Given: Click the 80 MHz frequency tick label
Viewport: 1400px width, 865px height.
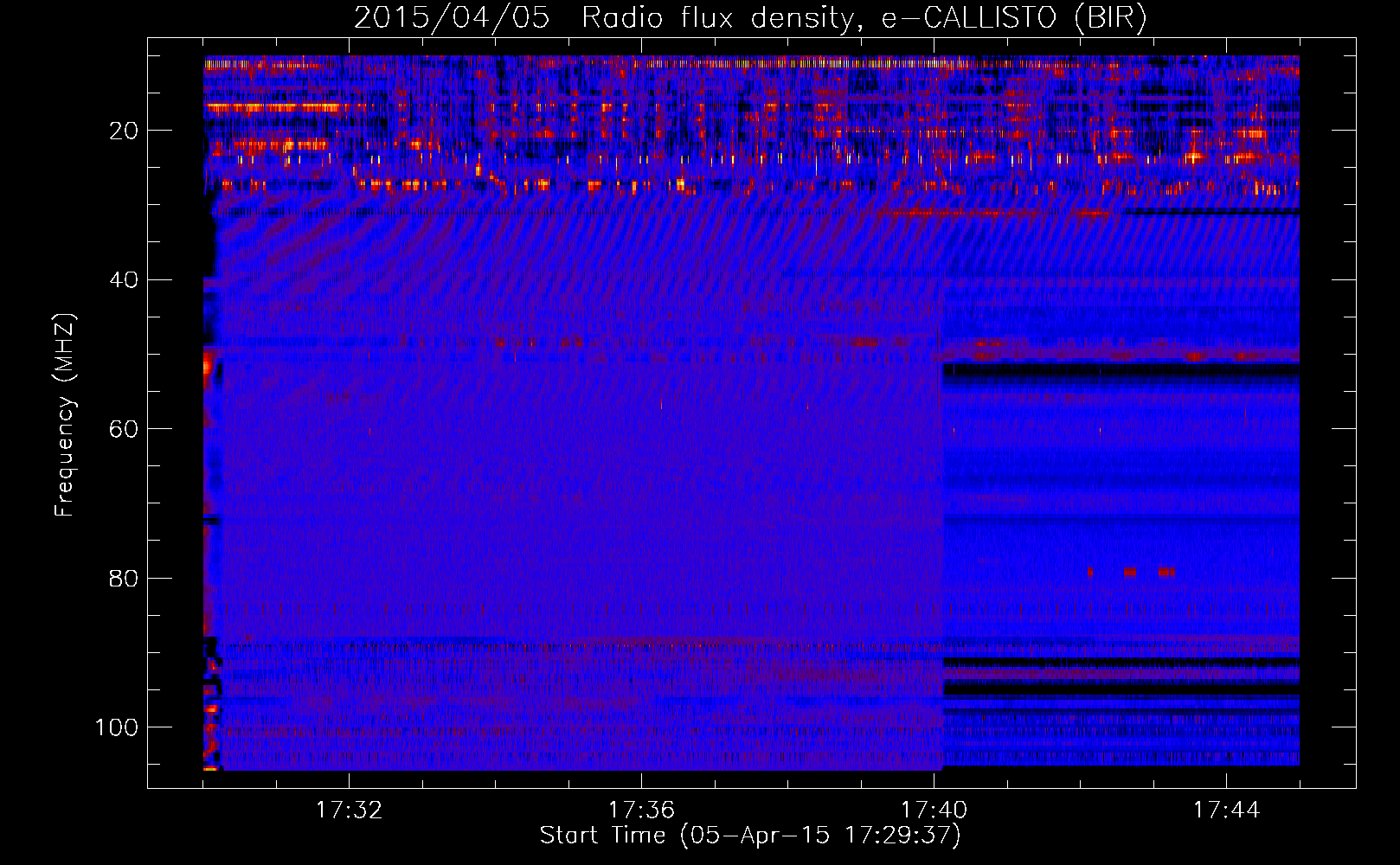Looking at the screenshot, I should click(x=124, y=578).
